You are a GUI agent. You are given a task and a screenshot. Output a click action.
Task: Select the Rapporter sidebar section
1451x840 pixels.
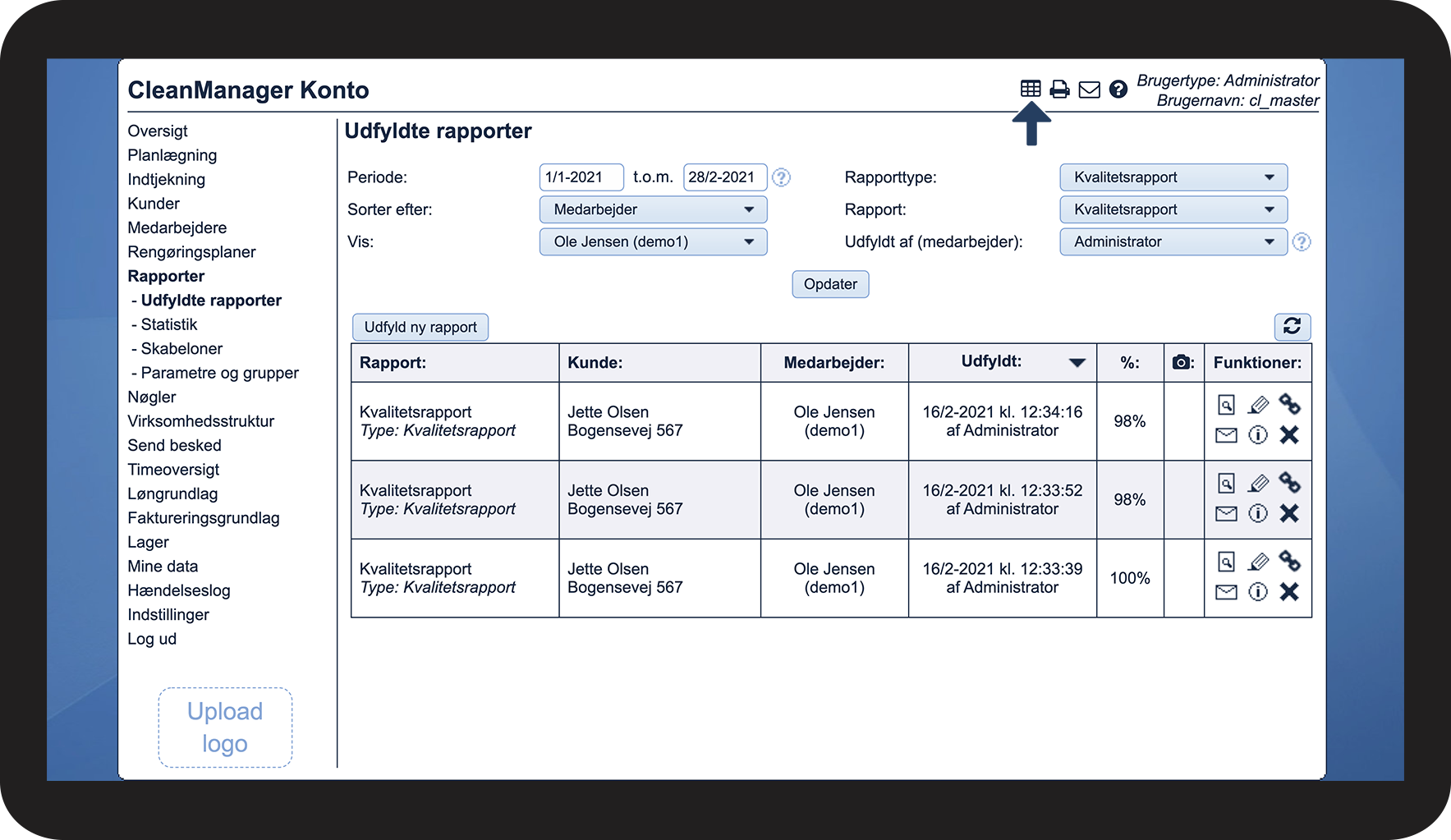(166, 277)
